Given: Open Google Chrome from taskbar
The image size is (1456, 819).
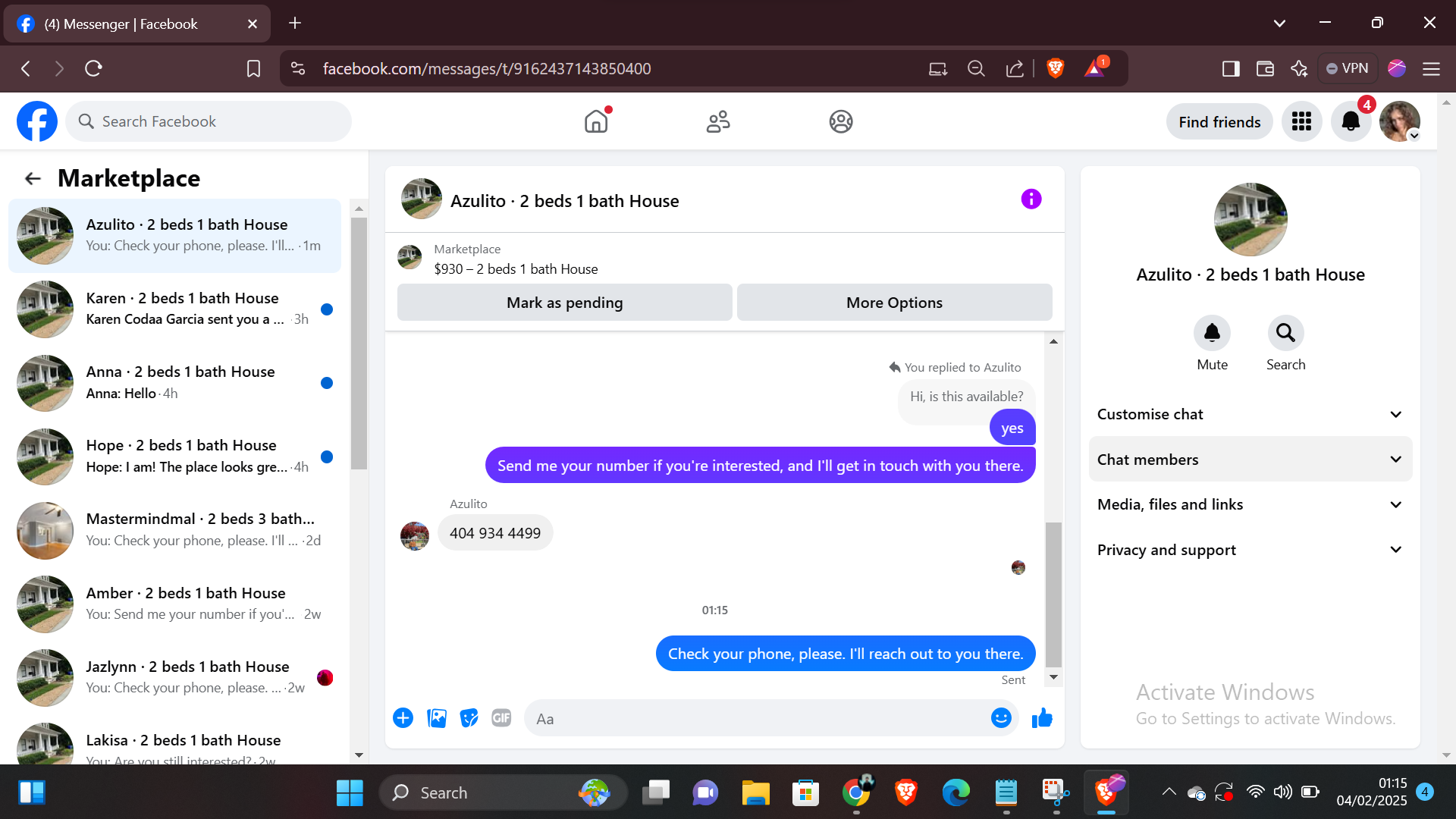Looking at the screenshot, I should 856,792.
